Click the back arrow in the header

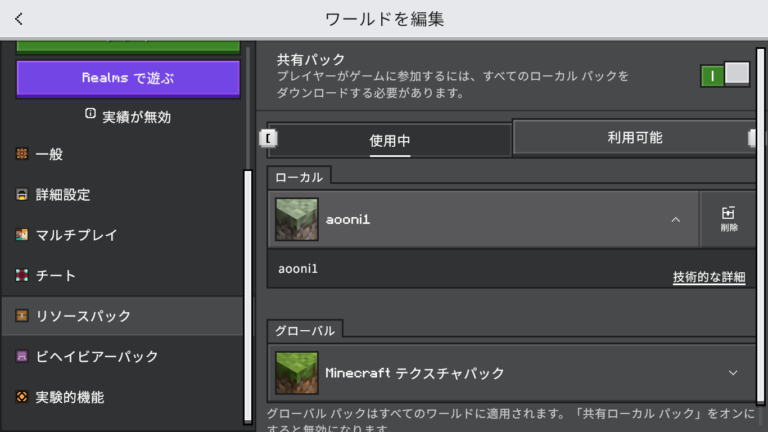[19, 19]
